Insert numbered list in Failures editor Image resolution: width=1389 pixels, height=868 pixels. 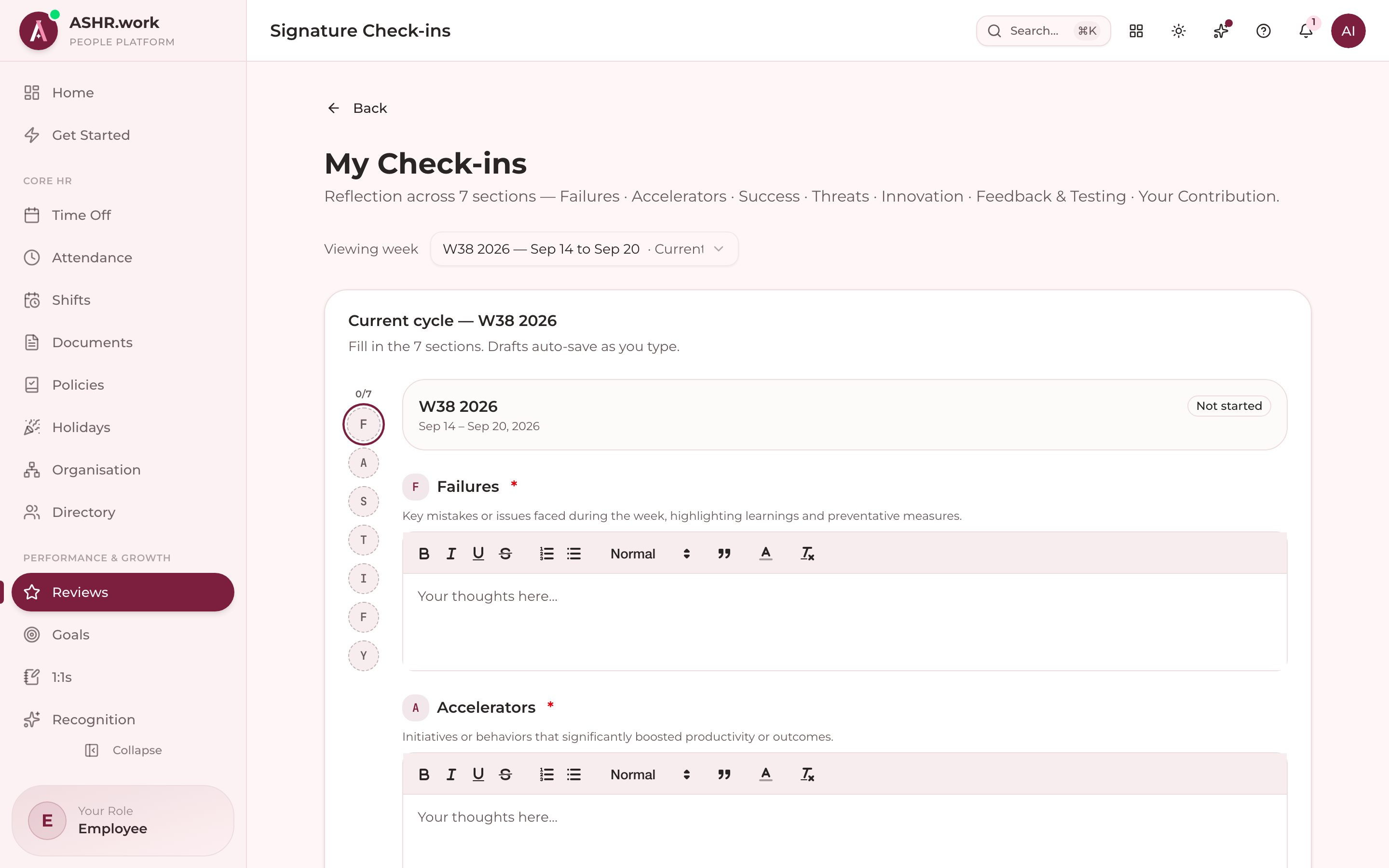coord(546,554)
